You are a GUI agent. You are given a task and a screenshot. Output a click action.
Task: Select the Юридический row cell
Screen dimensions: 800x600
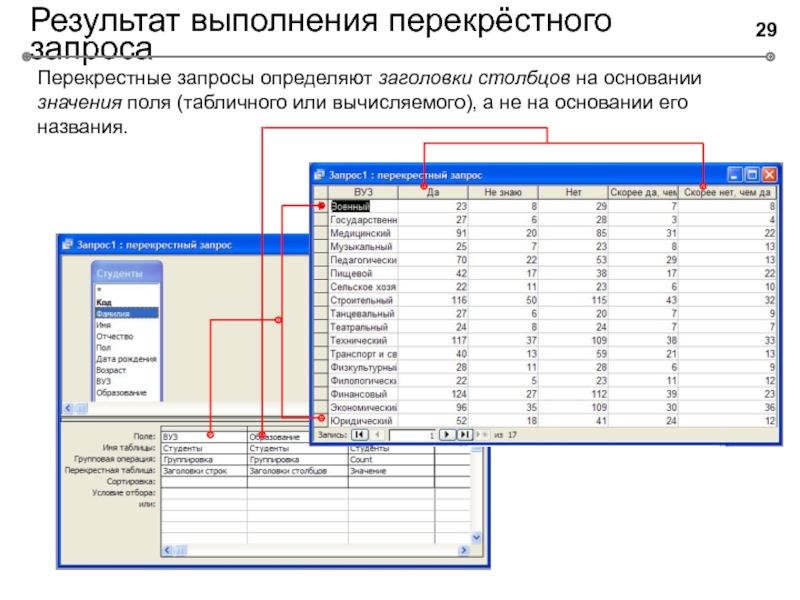(x=363, y=421)
